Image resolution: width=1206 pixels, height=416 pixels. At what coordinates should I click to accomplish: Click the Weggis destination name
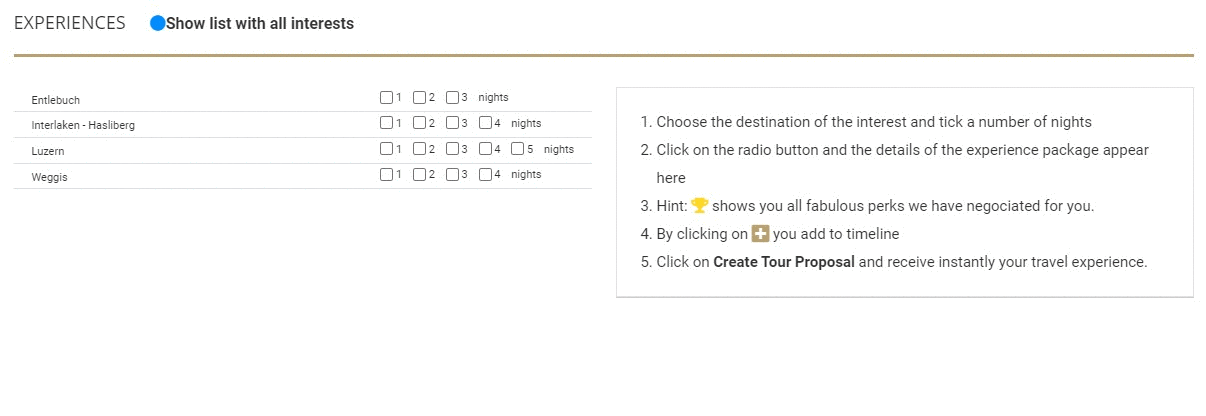tap(49, 177)
